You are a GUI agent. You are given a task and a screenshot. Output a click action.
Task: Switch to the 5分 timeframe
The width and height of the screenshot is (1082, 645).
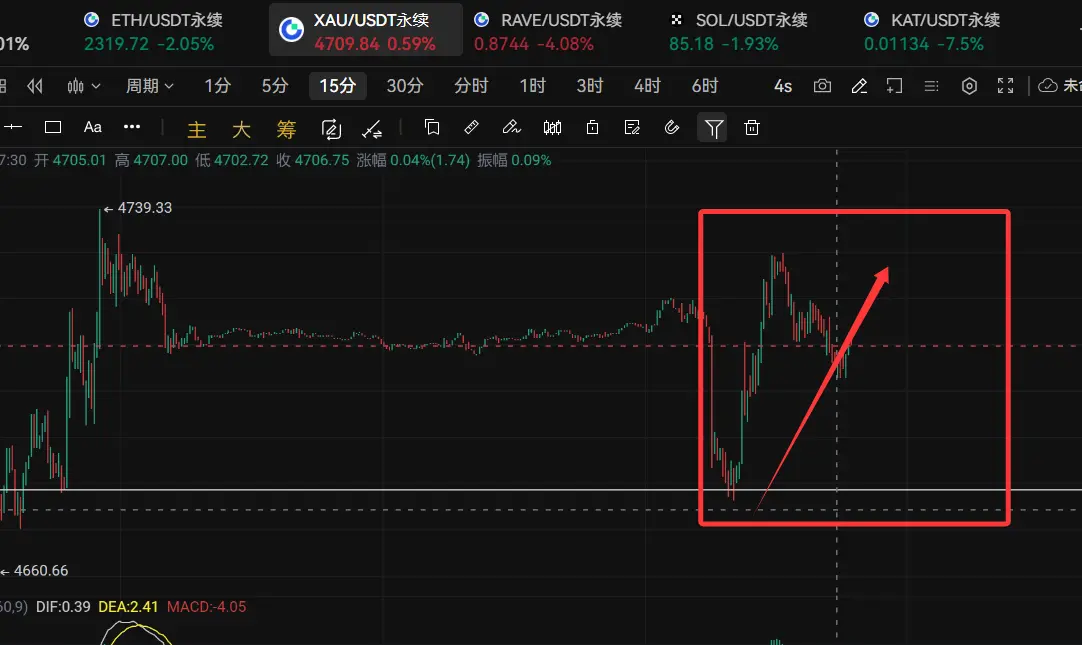click(x=275, y=86)
